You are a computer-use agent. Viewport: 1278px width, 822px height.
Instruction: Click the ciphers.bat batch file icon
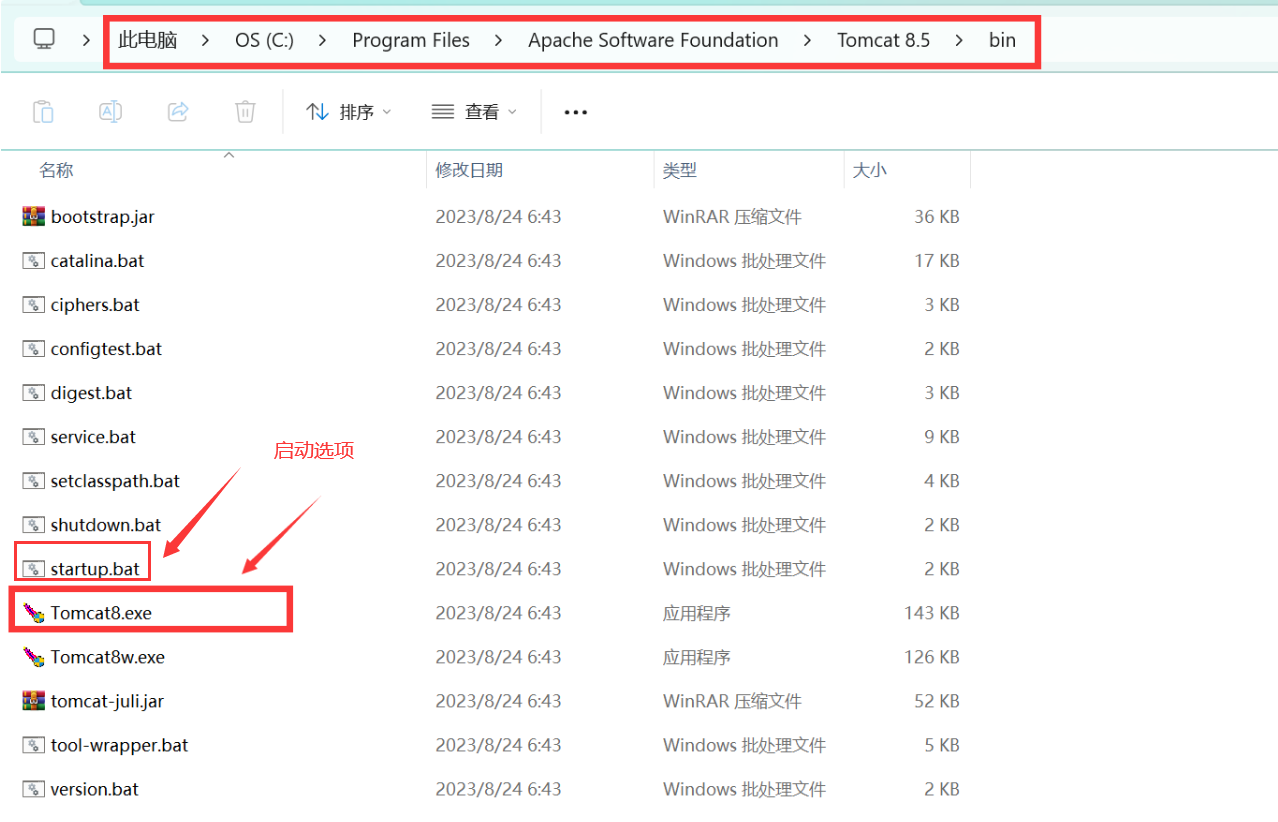tap(34, 304)
